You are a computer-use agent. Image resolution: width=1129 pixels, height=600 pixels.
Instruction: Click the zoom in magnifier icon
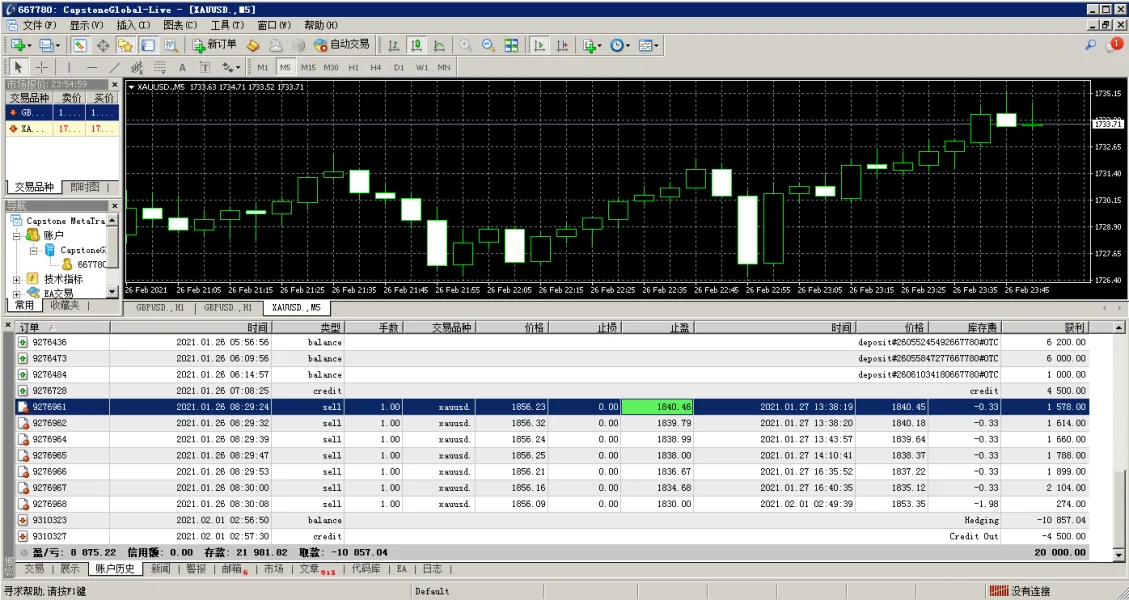pyautogui.click(x=465, y=45)
